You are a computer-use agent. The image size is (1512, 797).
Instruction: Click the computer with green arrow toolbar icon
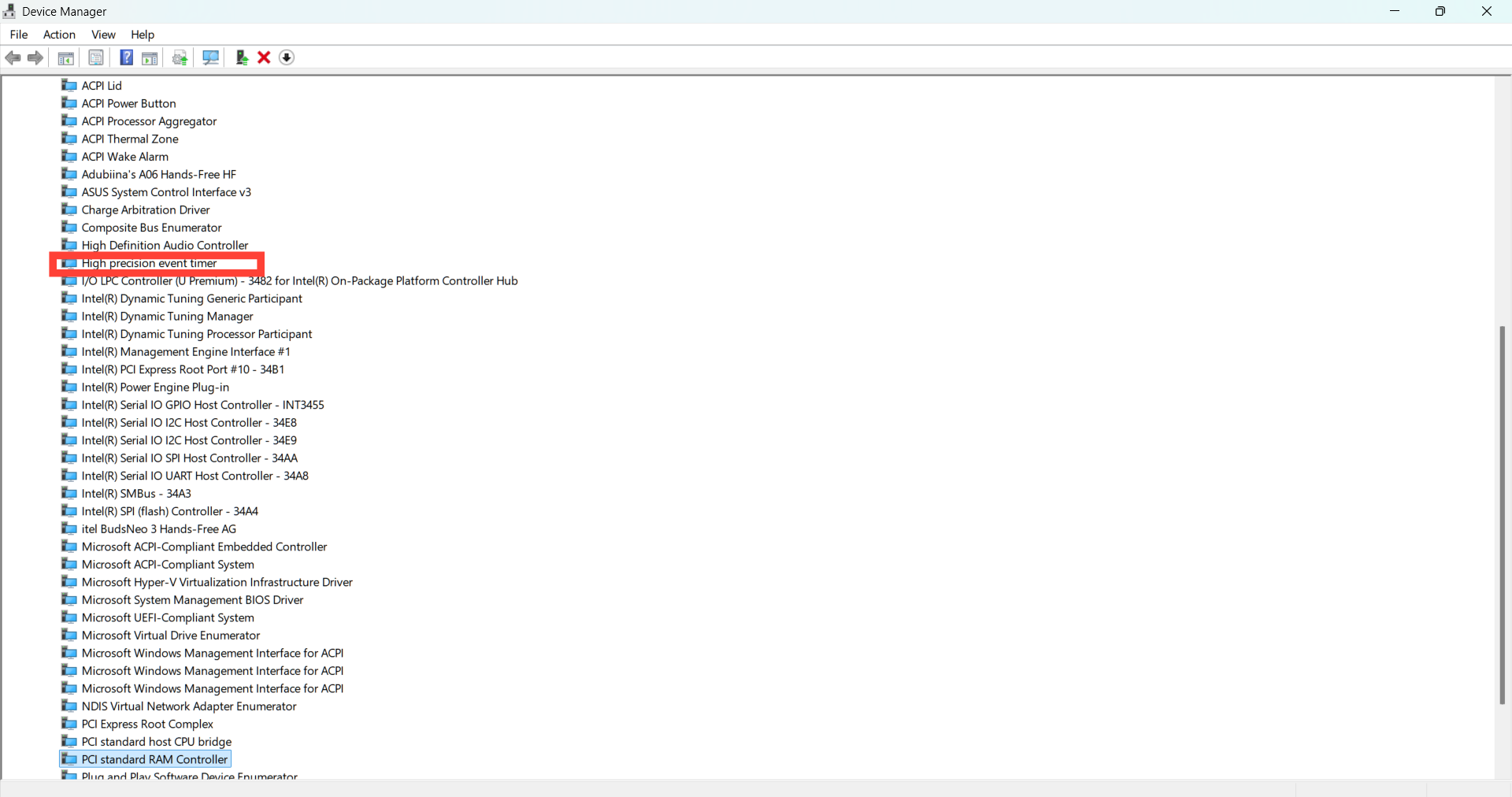[x=242, y=57]
